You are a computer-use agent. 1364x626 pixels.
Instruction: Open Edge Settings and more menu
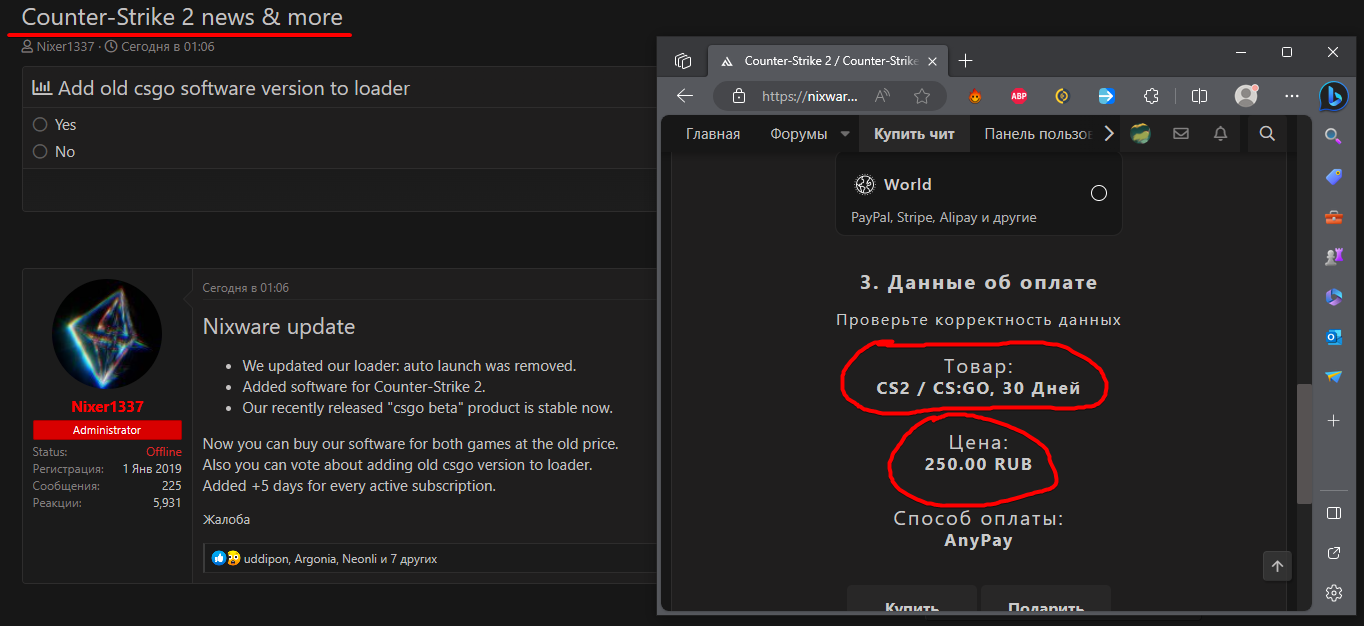1292,96
